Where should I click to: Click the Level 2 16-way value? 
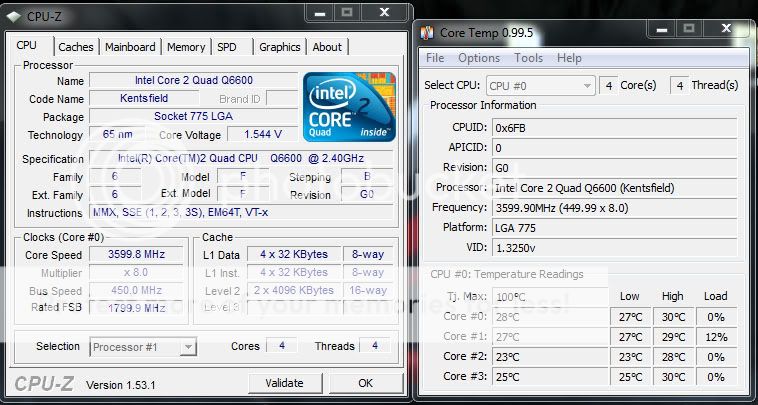click(x=367, y=290)
